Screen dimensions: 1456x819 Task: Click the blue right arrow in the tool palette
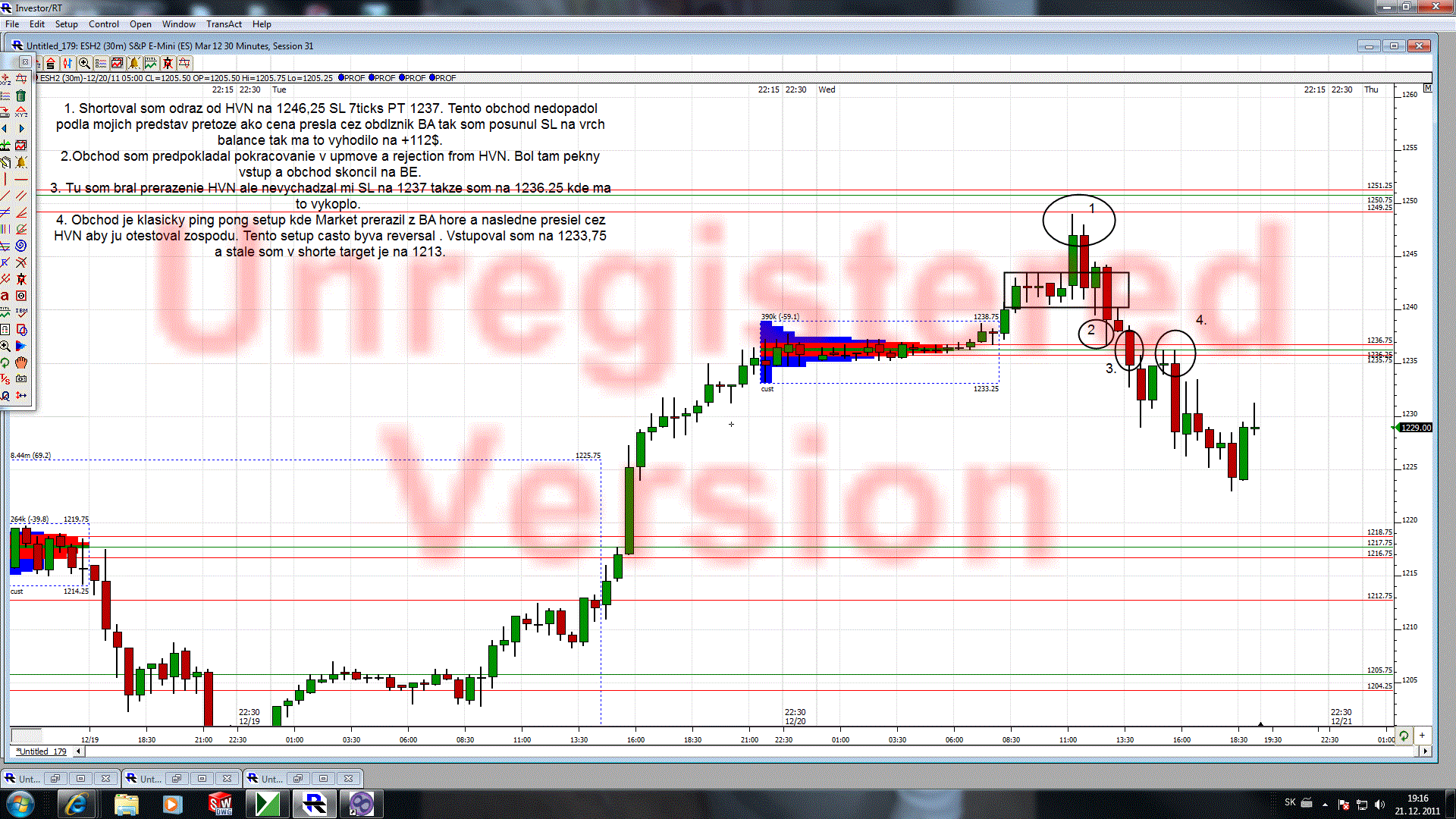[x=21, y=129]
